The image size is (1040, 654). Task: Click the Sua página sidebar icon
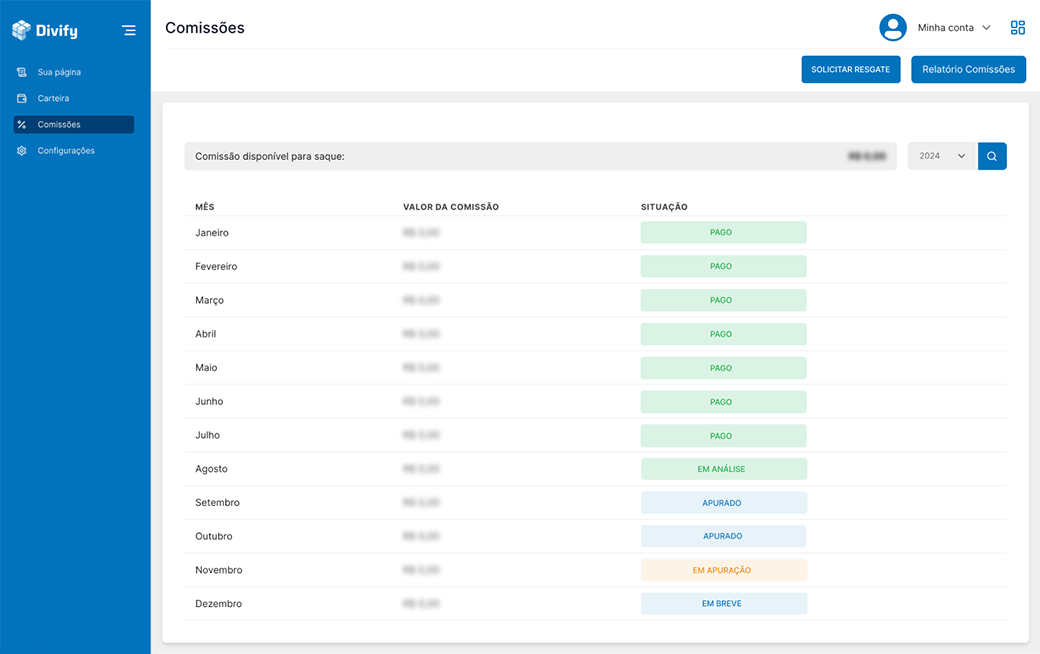(22, 72)
